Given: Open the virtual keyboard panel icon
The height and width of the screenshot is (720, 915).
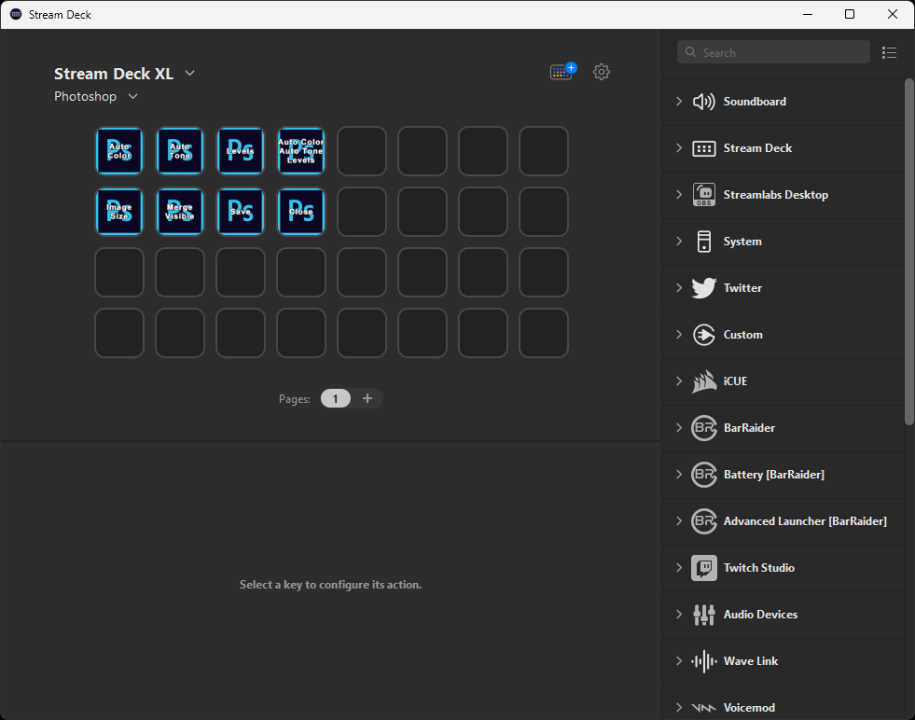Looking at the screenshot, I should click(561, 71).
